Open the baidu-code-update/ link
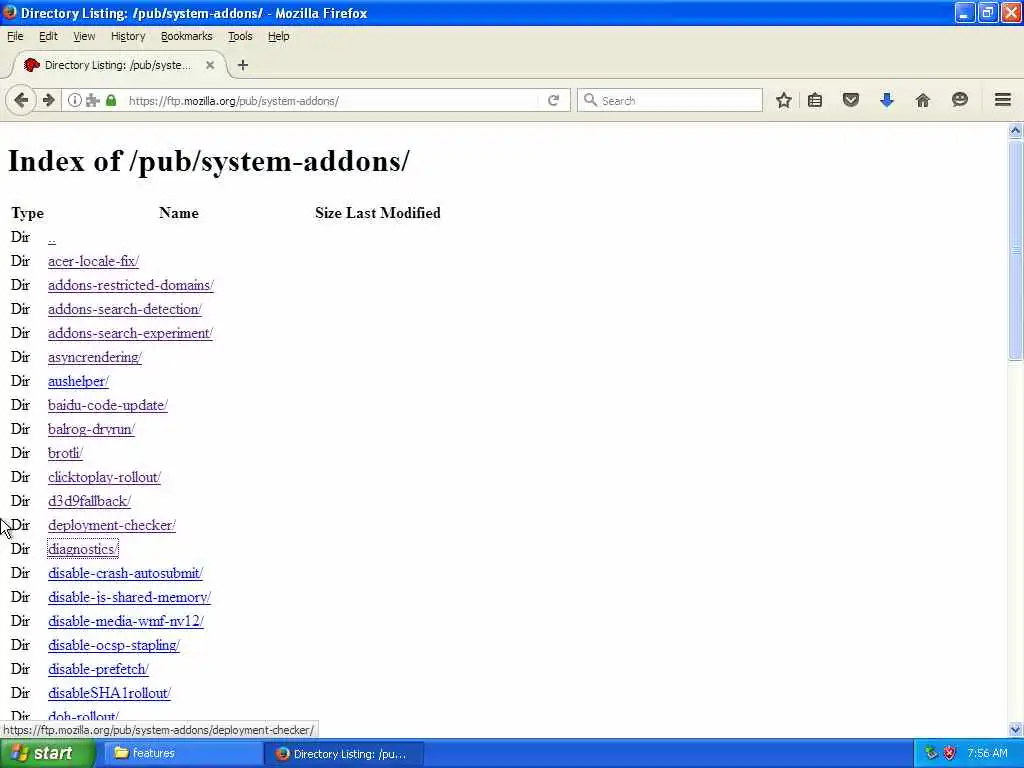 tap(108, 406)
